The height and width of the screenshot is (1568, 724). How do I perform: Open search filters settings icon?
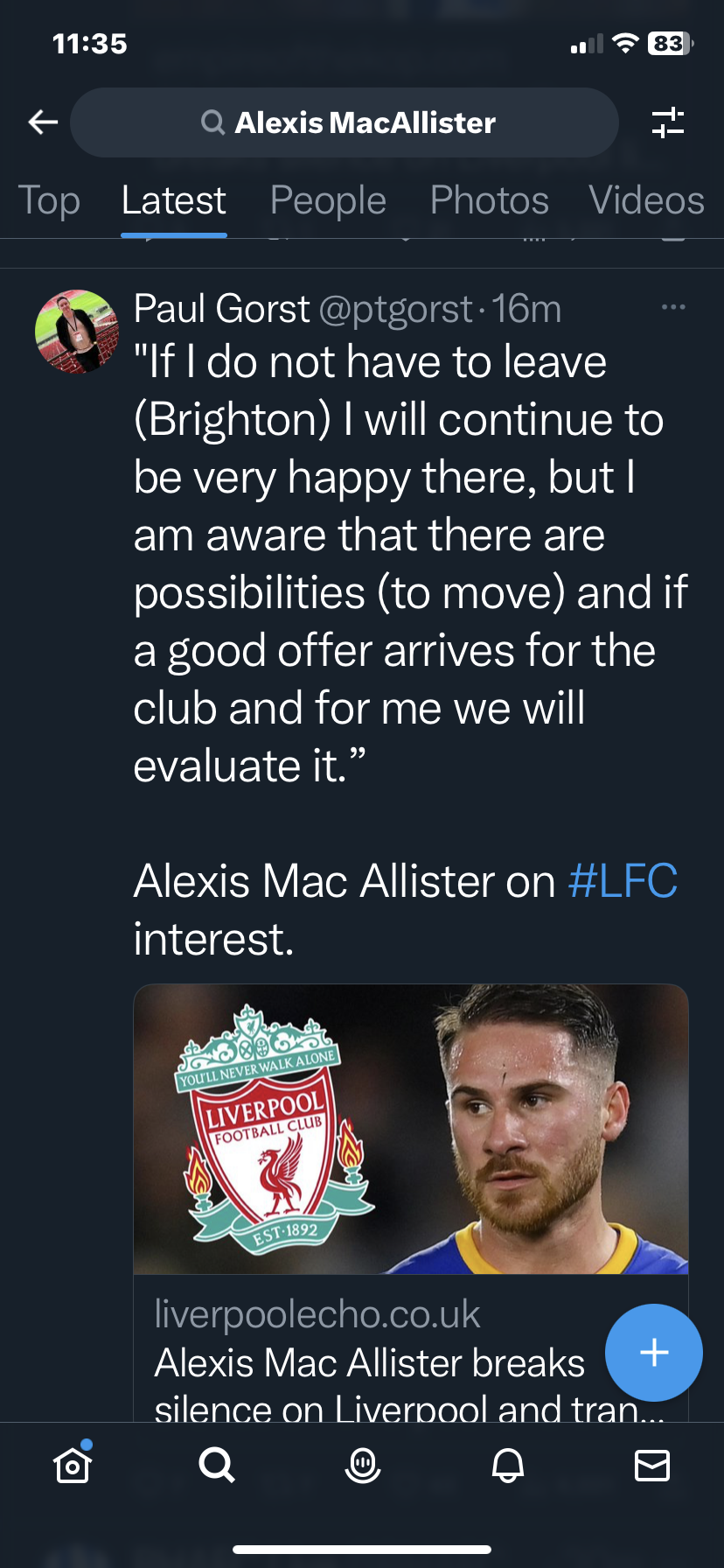coord(668,122)
